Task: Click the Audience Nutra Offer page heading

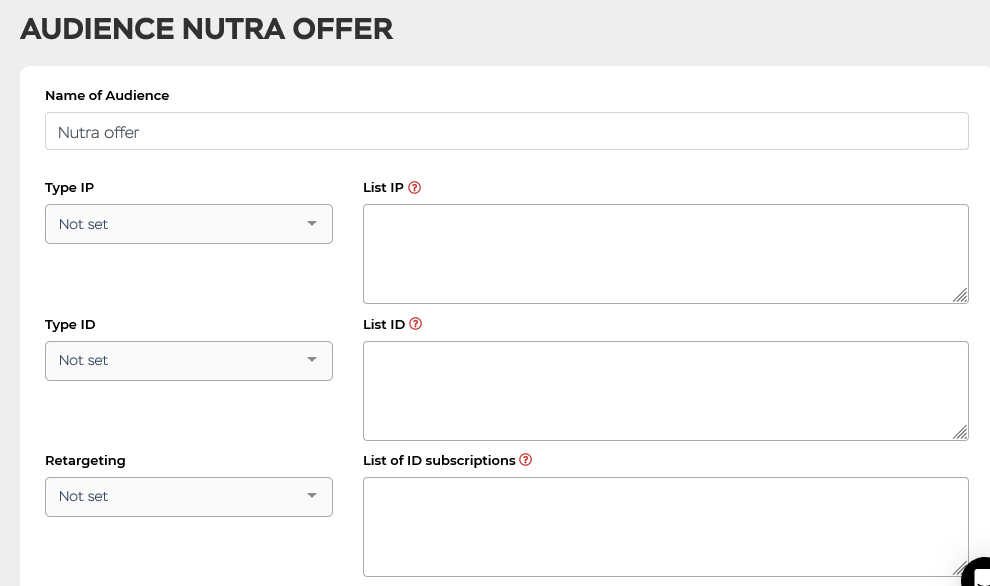Action: coord(206,29)
